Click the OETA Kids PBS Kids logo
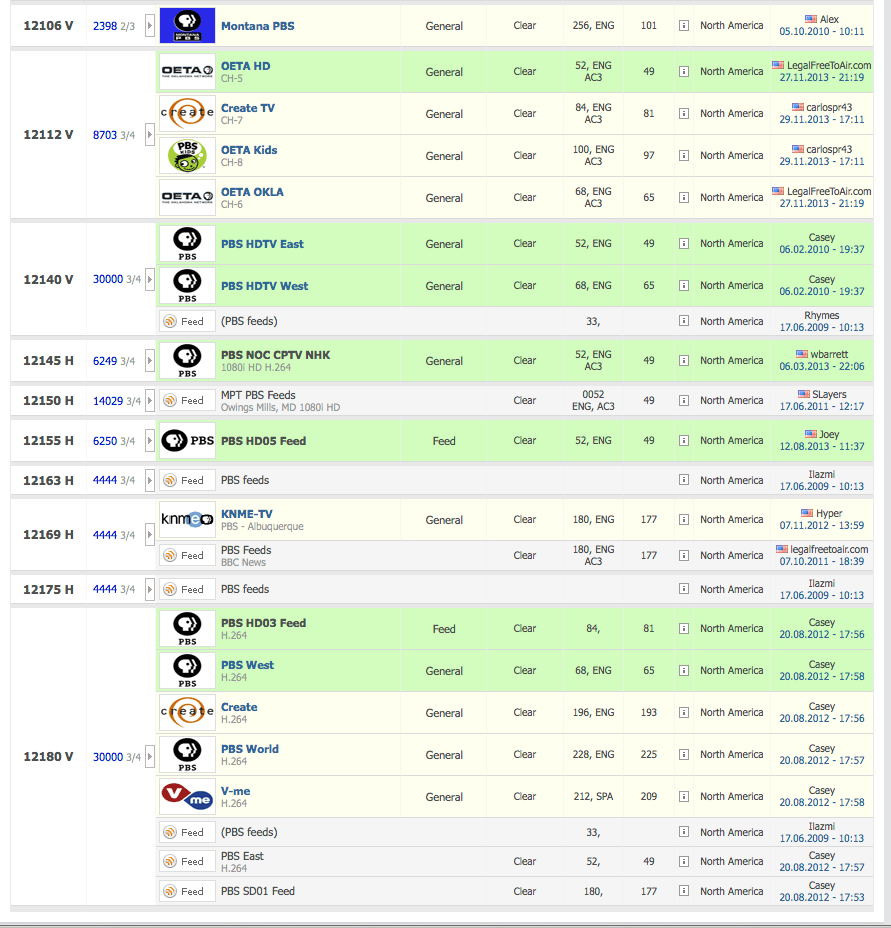This screenshot has height=928, width=891. (x=187, y=156)
